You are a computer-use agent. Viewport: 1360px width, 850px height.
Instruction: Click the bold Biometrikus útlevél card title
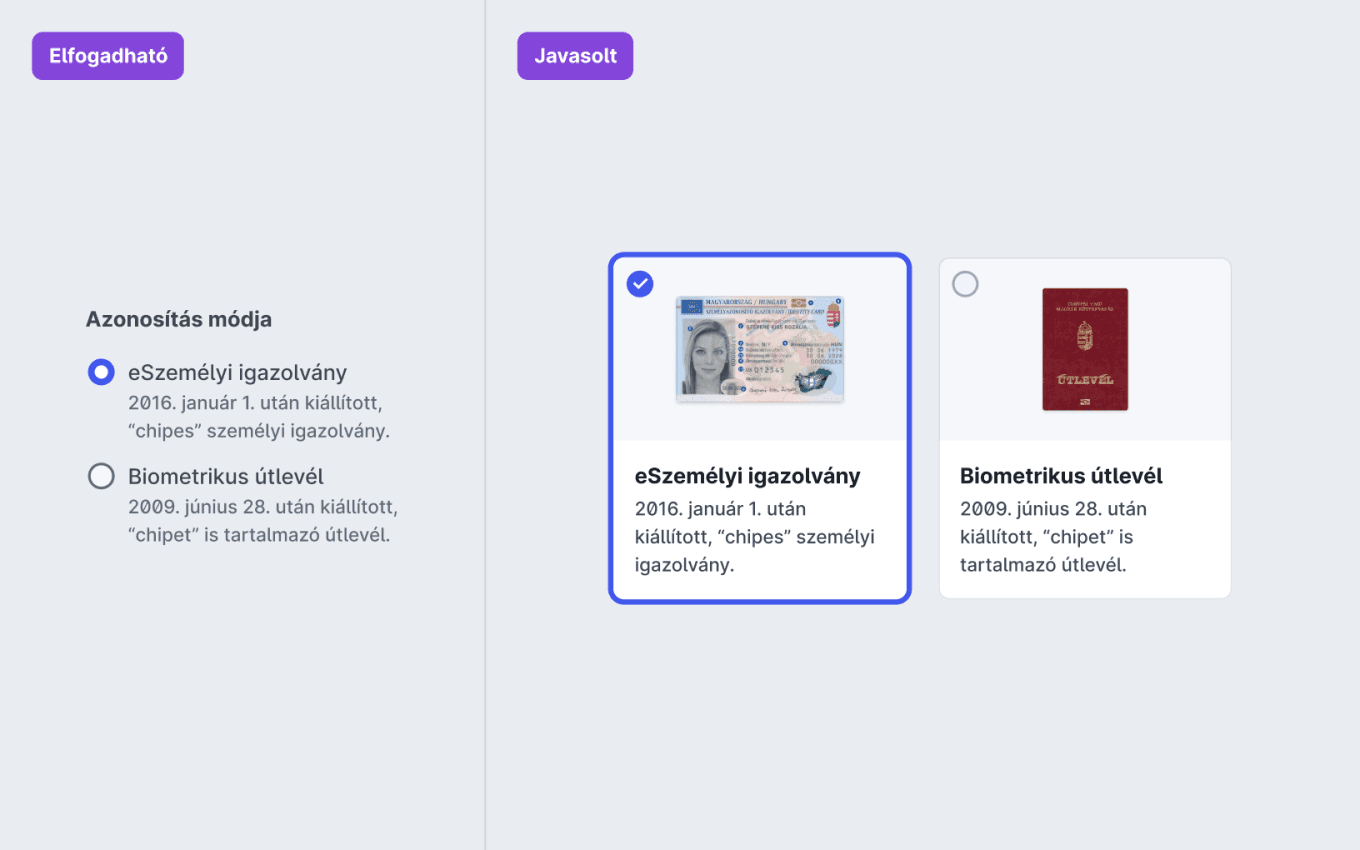tap(1061, 476)
